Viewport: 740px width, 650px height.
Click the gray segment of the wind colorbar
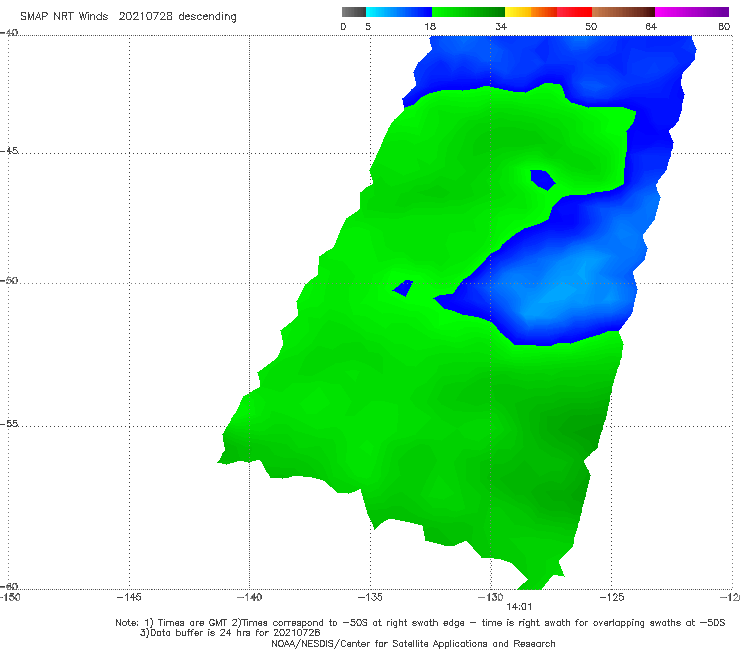pos(354,12)
